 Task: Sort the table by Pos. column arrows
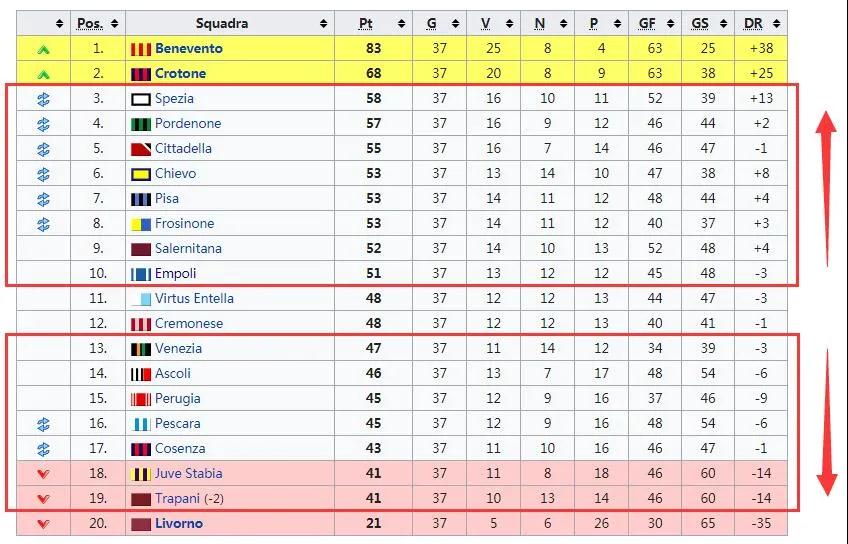pyautogui.click(x=114, y=23)
